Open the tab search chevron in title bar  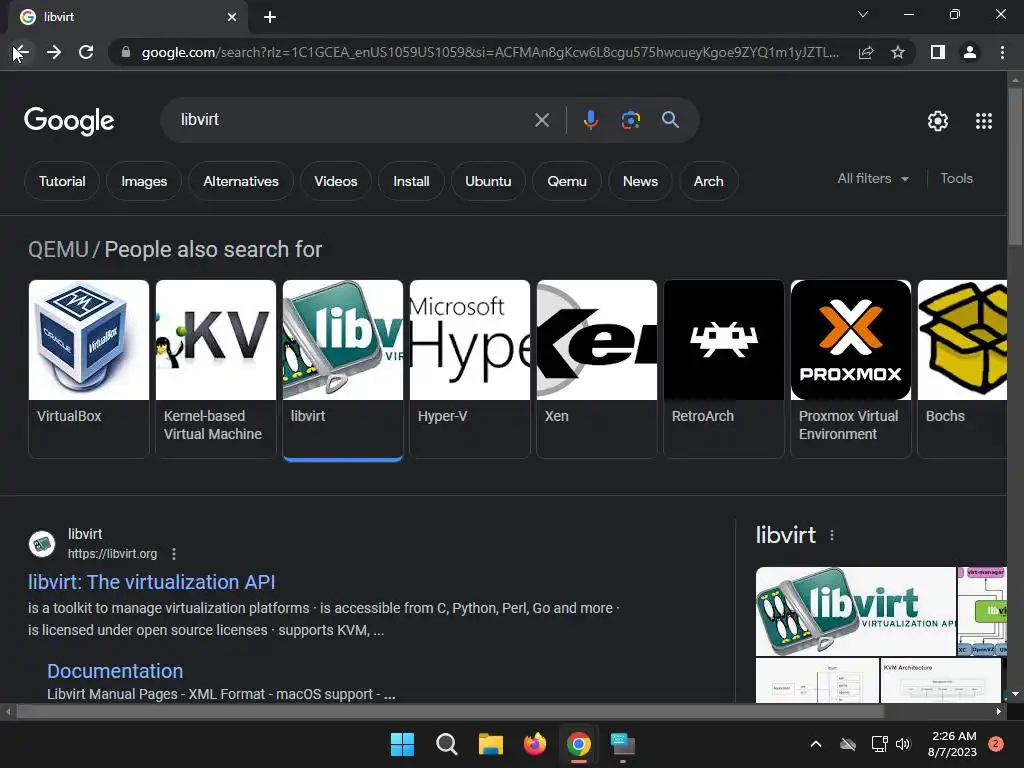point(863,14)
